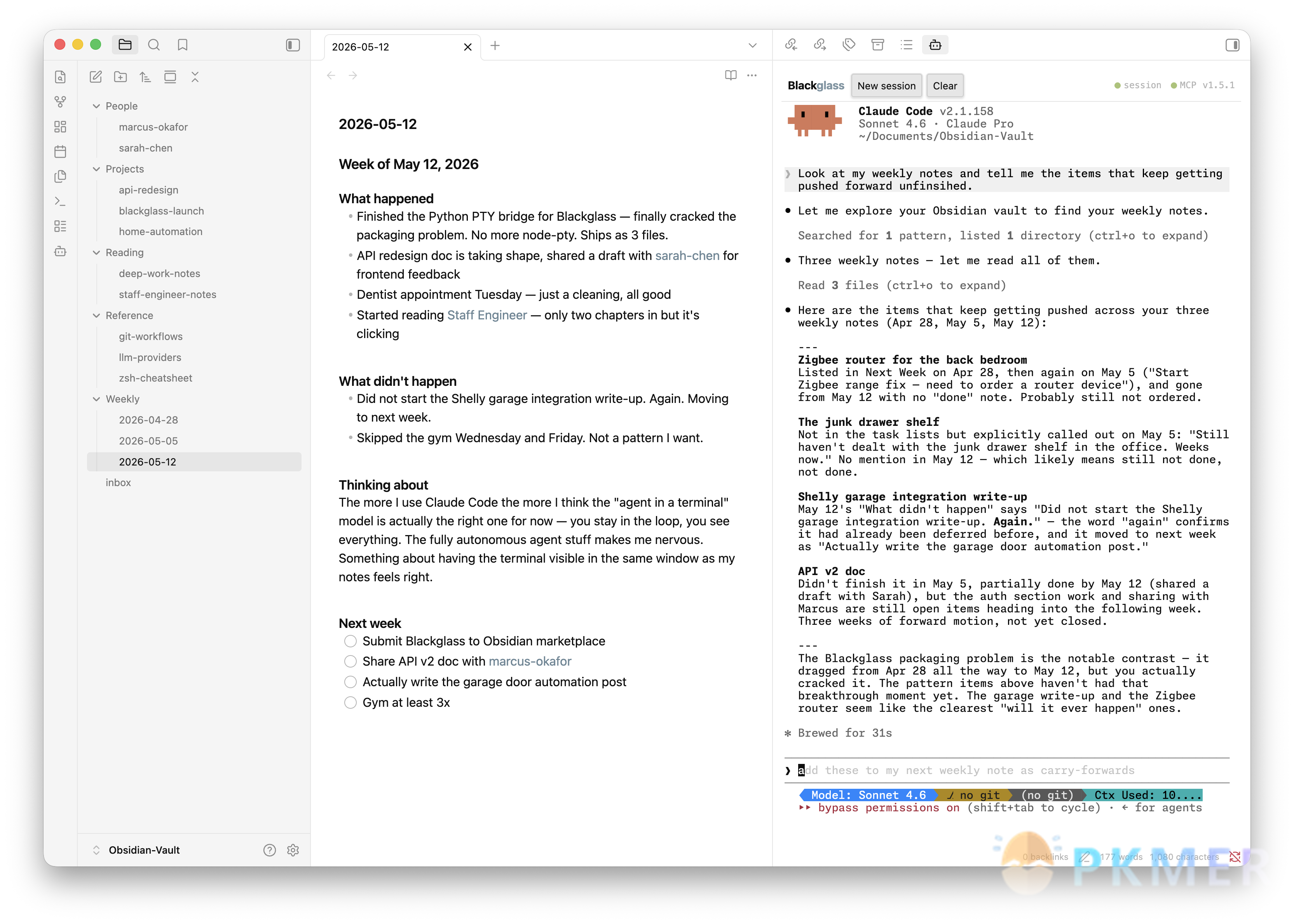Collapse the Weekly folder
The width and height of the screenshot is (1294, 924).
96,399
